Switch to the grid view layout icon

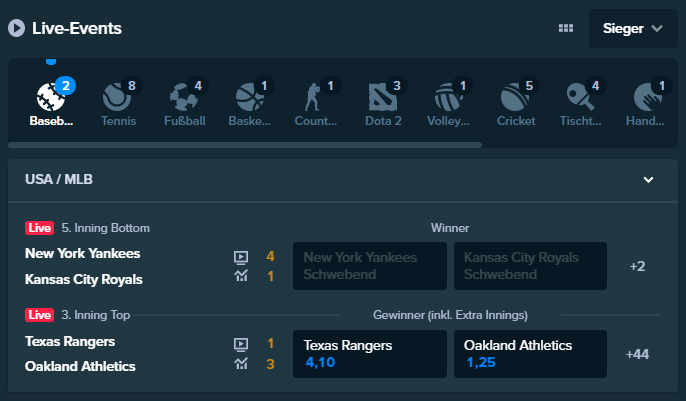click(x=566, y=28)
